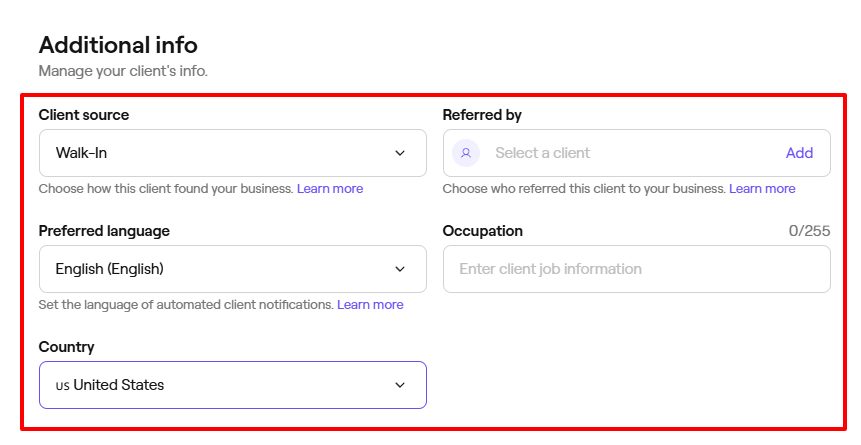Select the Walk-In client source value
The width and height of the screenshot is (861, 445).
pos(81,153)
